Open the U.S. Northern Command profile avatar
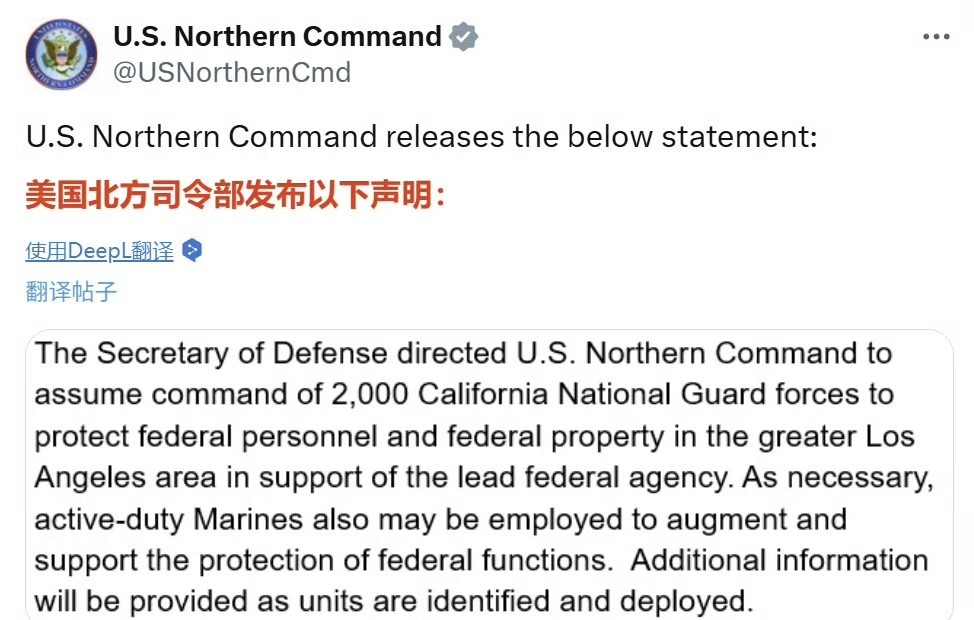The image size is (974, 620). pos(61,54)
